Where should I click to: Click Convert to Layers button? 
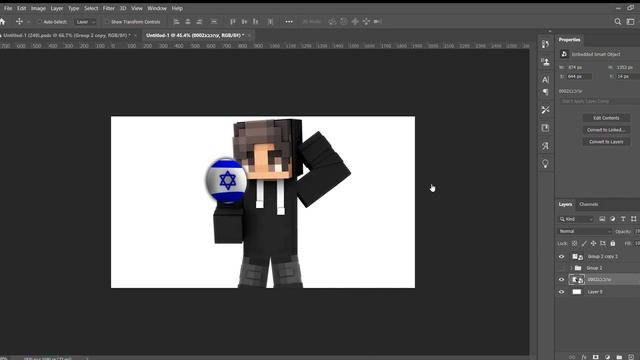(x=606, y=142)
